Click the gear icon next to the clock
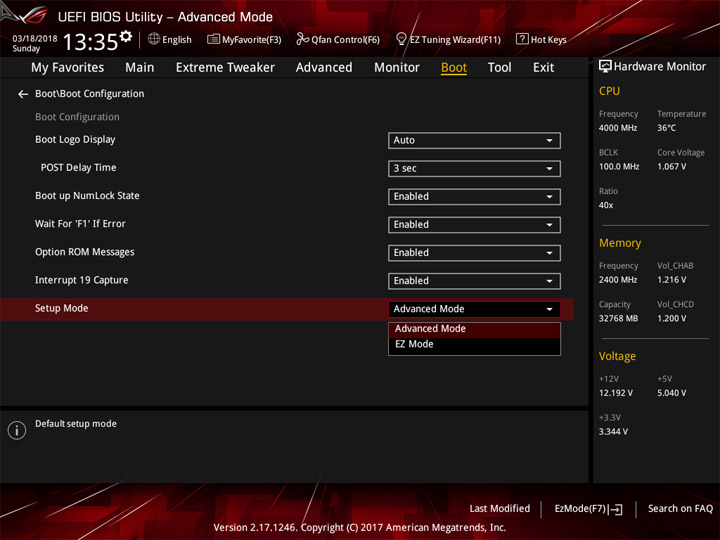This screenshot has height=540, width=720. (x=126, y=36)
